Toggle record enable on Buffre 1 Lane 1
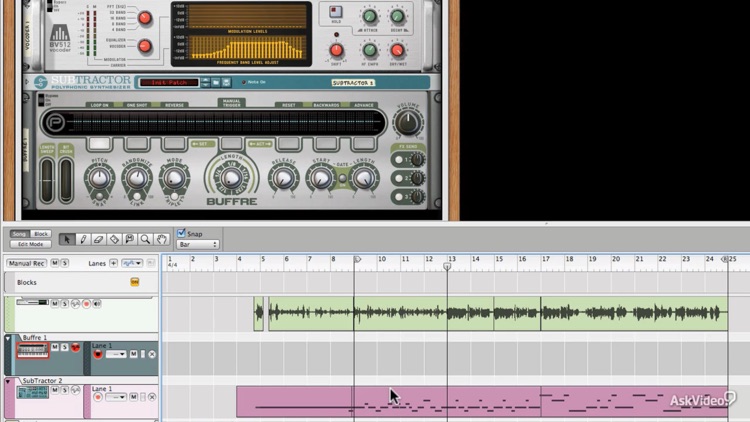Screen dimensions: 750x422 click(x=98, y=354)
